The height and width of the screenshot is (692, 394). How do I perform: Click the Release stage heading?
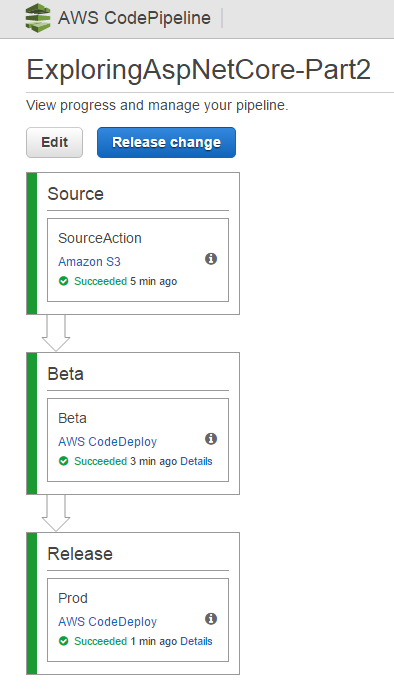pos(80,554)
